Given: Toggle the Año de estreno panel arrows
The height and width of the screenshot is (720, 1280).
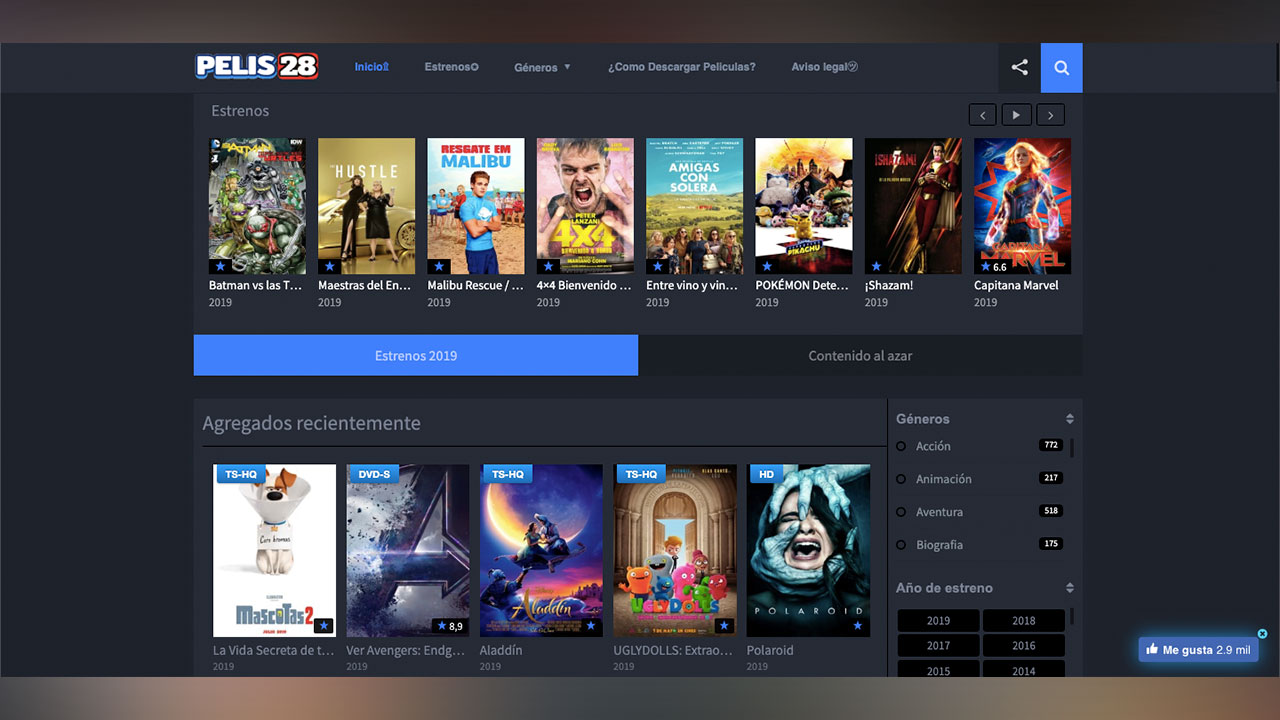Looking at the screenshot, I should click(1069, 588).
